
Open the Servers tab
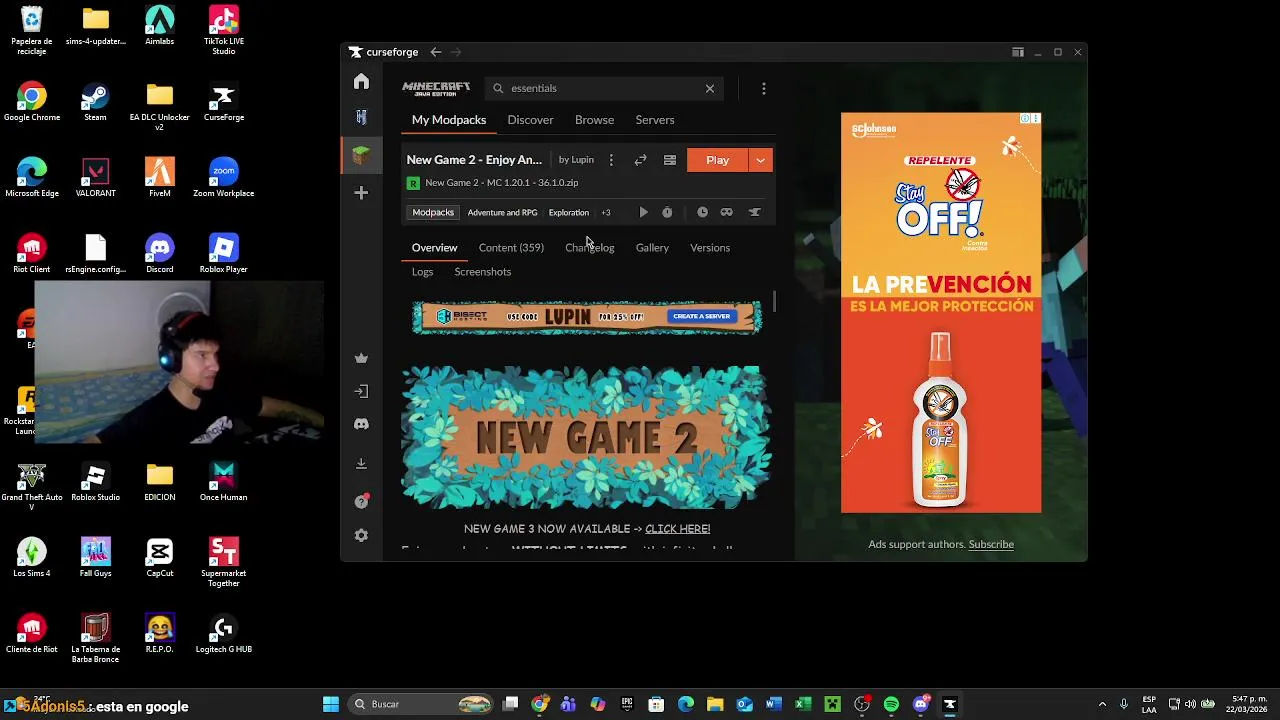(x=655, y=120)
